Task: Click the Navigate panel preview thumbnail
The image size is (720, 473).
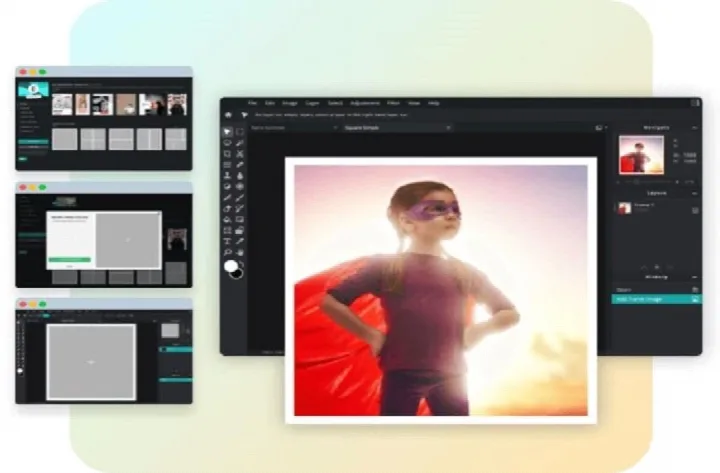Action: (641, 155)
